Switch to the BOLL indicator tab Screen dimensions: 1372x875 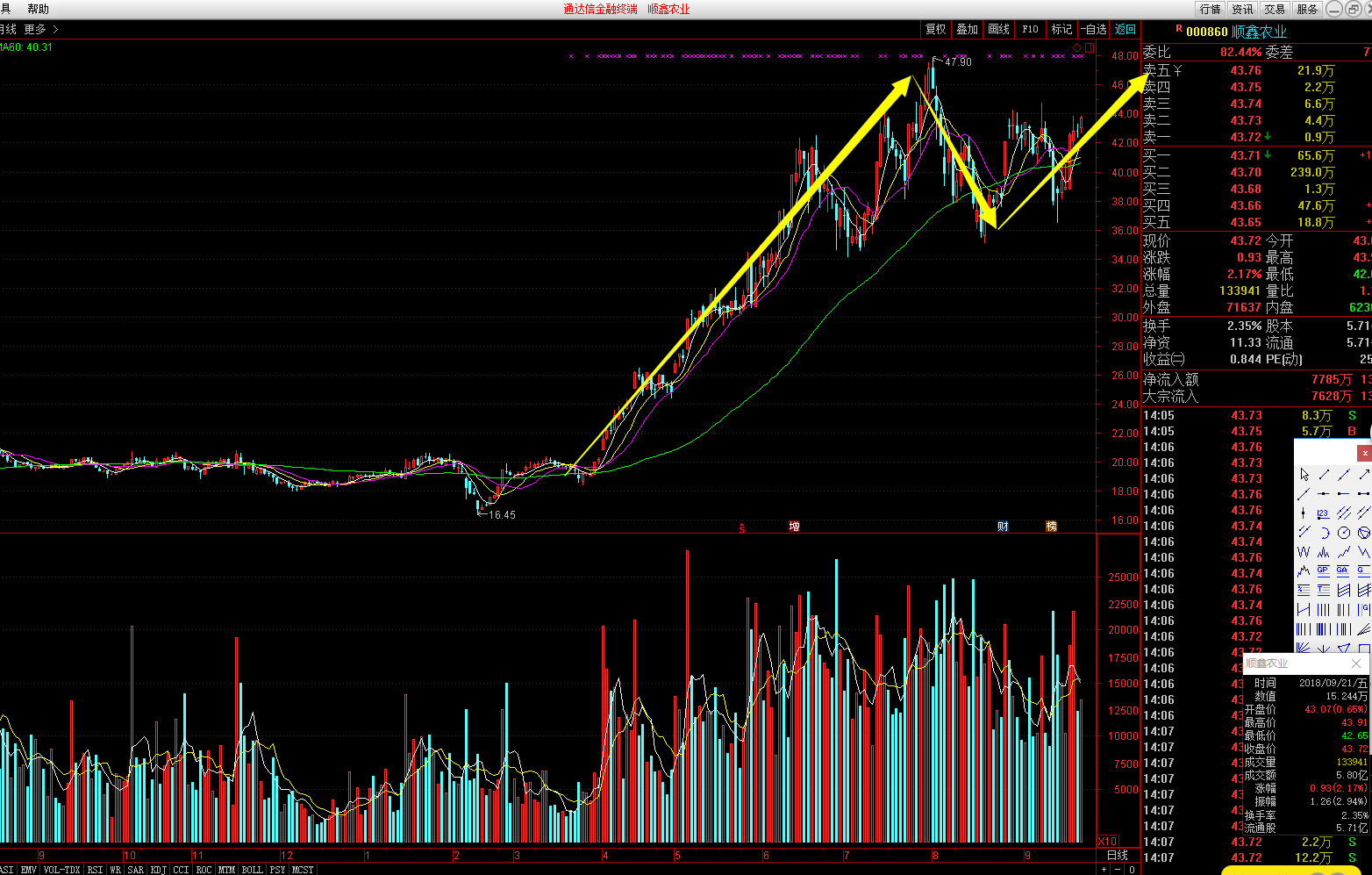click(253, 870)
